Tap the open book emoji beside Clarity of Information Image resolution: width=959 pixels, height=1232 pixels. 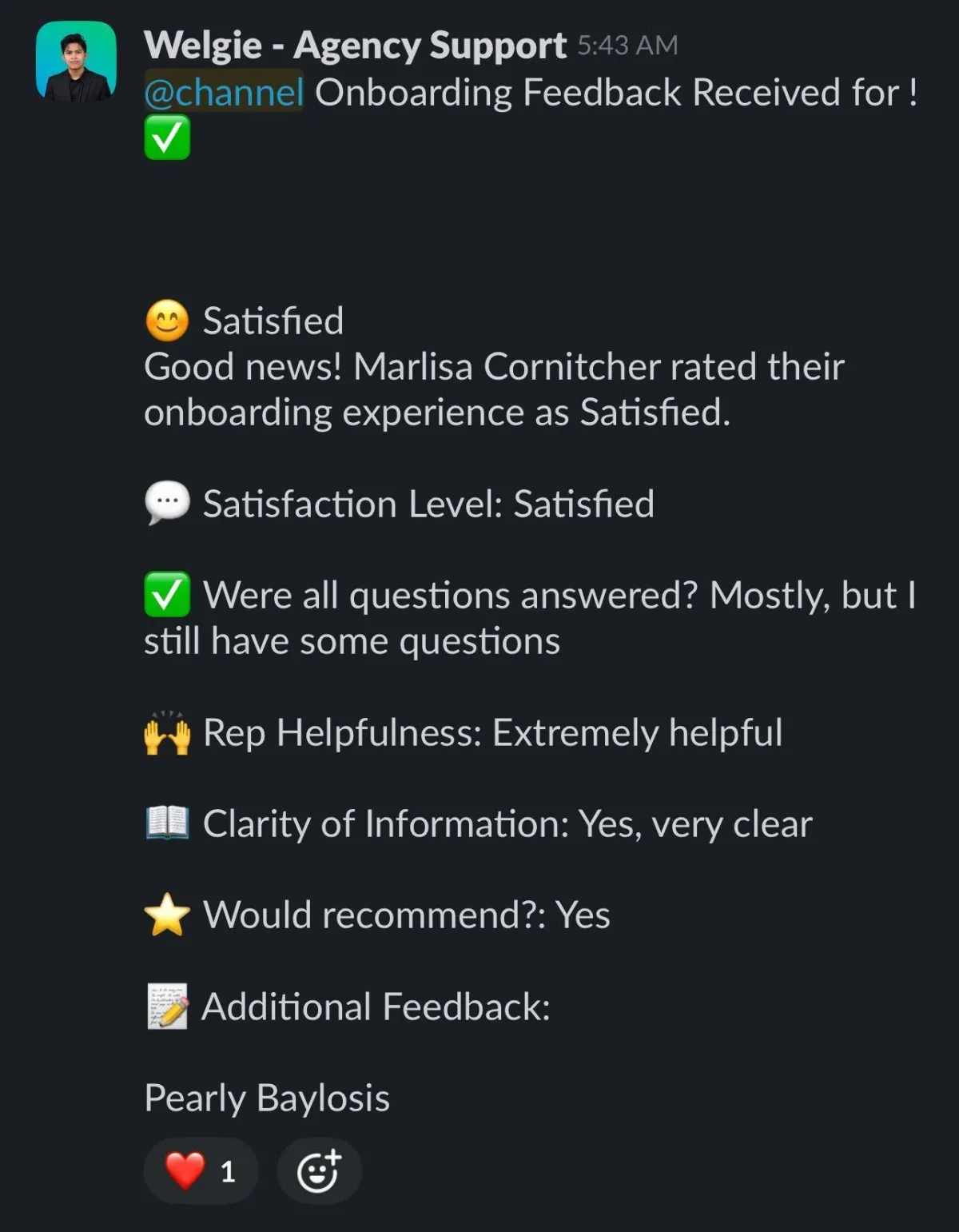(167, 823)
